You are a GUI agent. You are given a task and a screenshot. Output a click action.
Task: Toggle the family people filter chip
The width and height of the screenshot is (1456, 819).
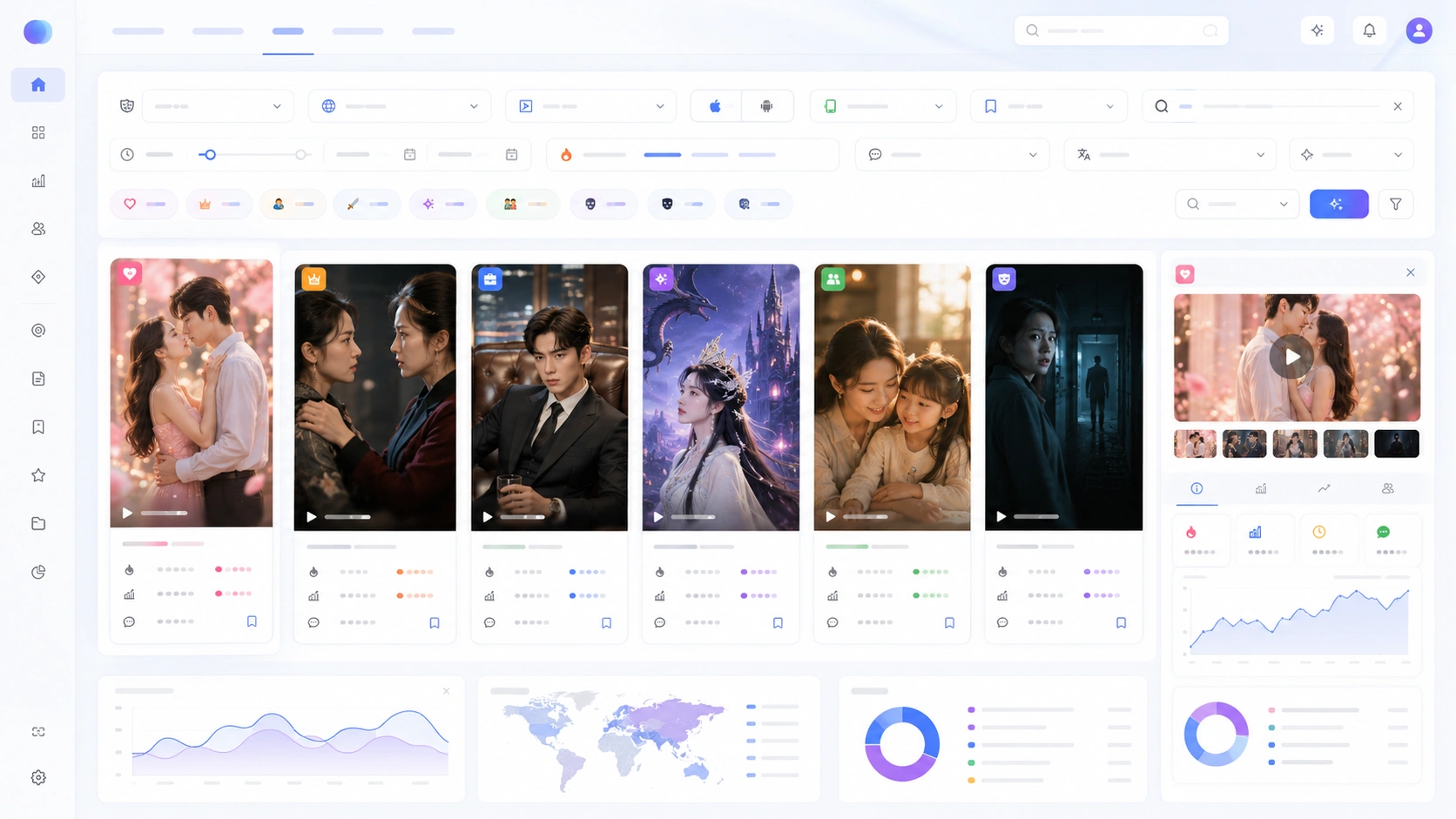[x=522, y=204]
